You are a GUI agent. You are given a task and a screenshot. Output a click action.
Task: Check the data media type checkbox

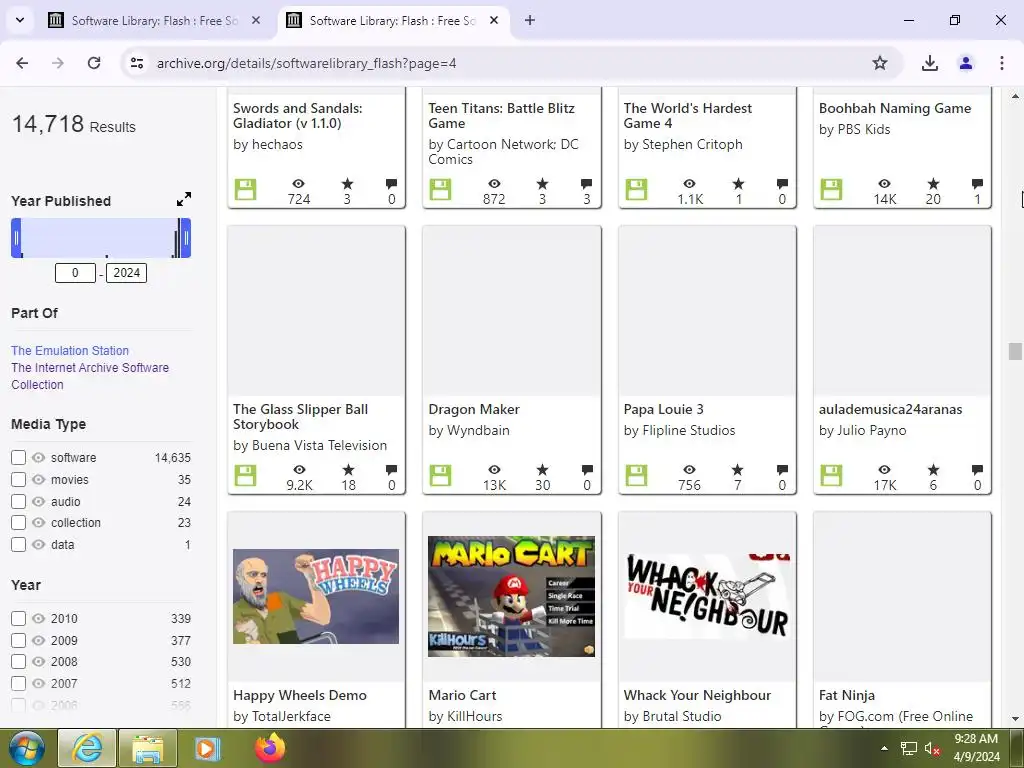18,545
